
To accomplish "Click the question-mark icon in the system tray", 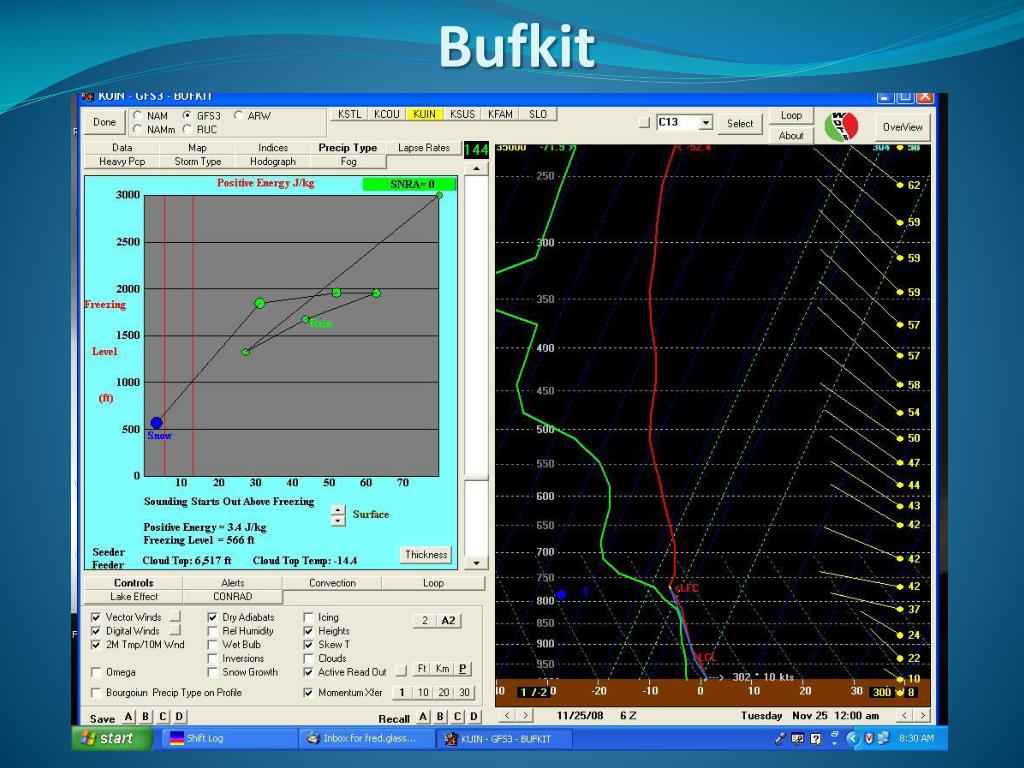I will [815, 739].
